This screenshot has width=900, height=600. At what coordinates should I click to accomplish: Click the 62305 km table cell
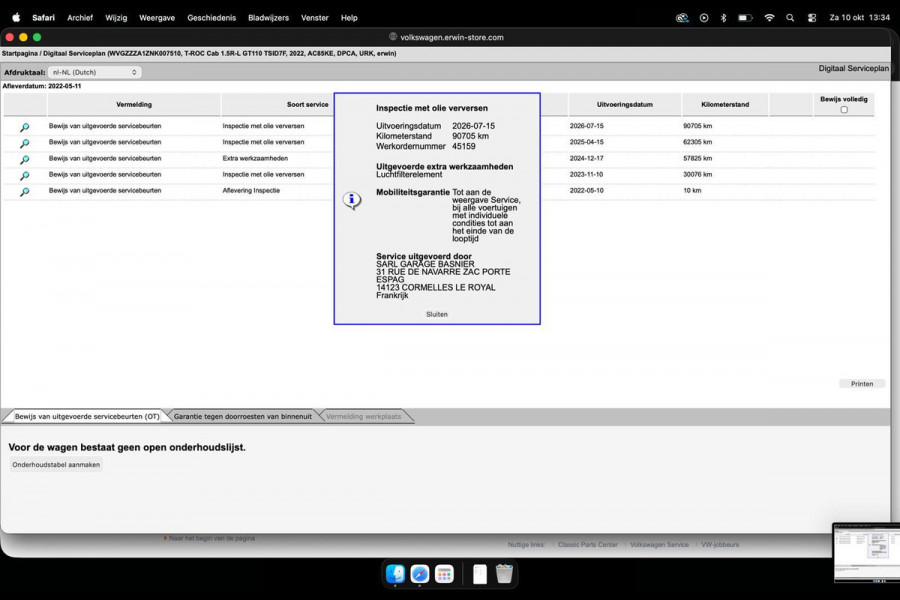(697, 142)
